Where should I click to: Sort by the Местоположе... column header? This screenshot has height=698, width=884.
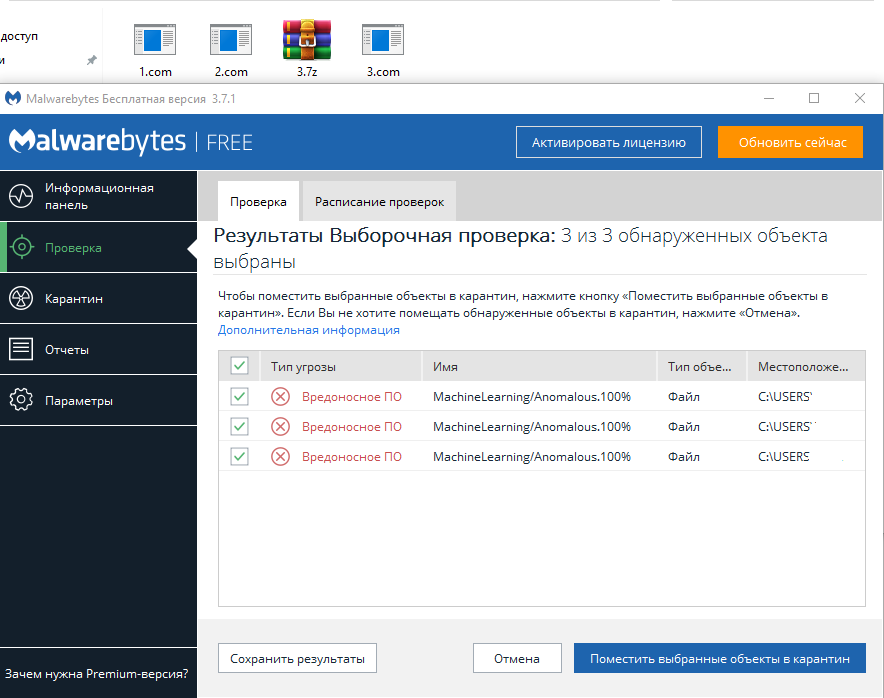click(x=806, y=366)
